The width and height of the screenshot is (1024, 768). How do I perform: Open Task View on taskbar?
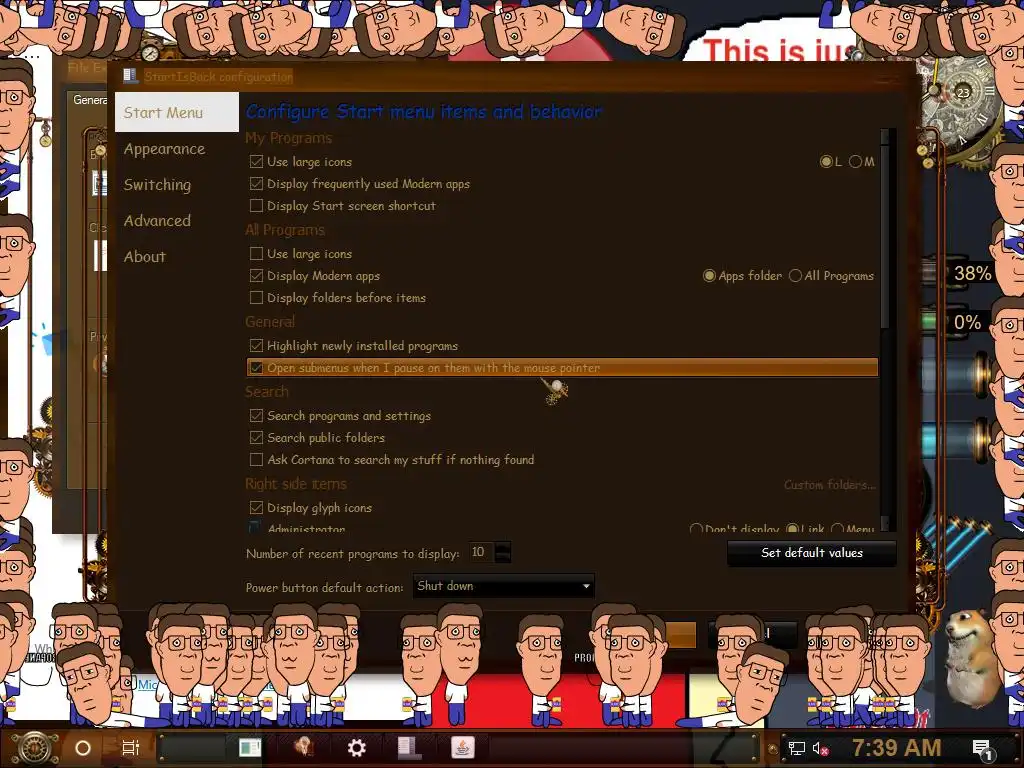tap(131, 748)
